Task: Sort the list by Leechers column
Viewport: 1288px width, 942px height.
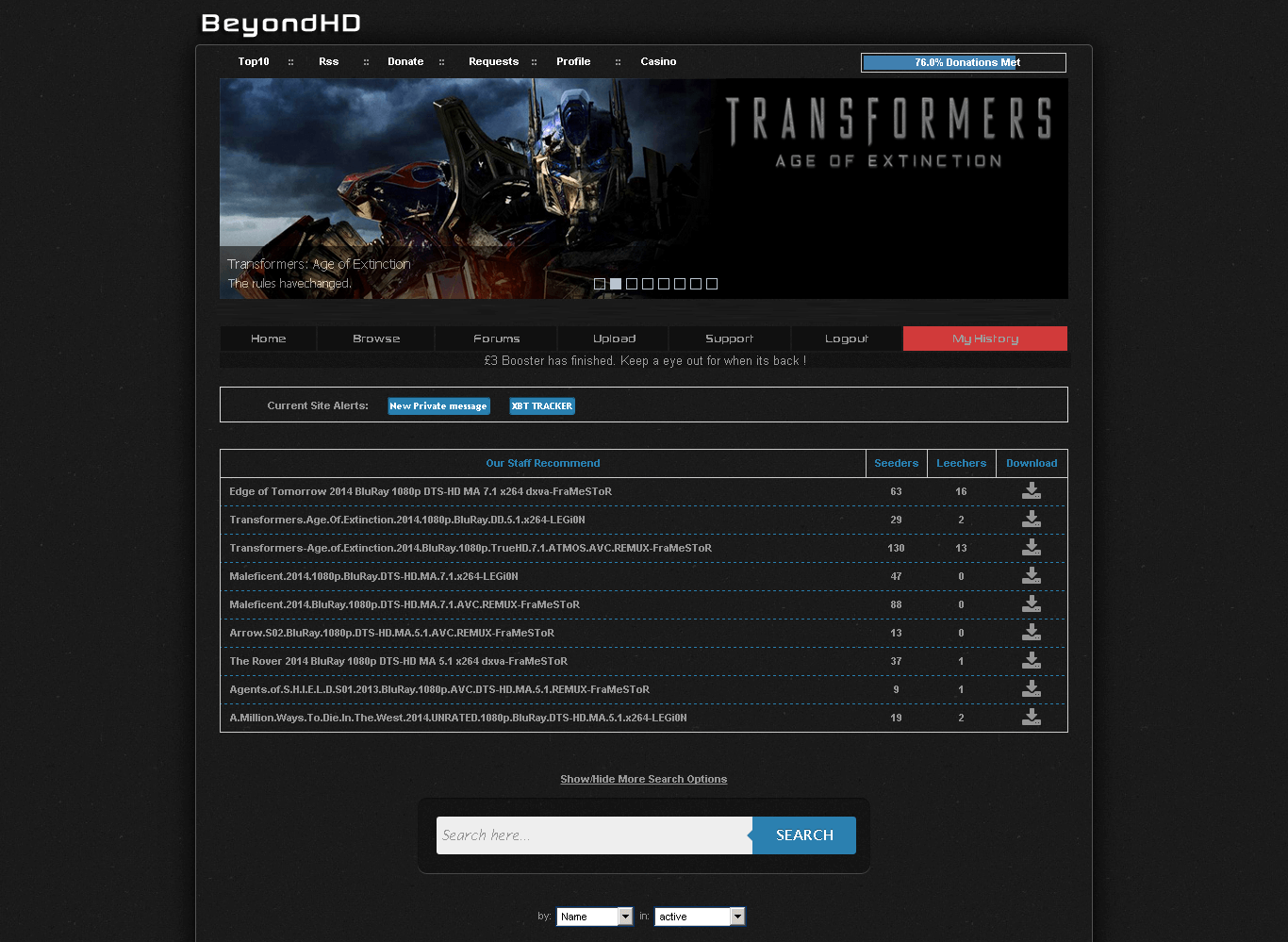Action: [961, 463]
